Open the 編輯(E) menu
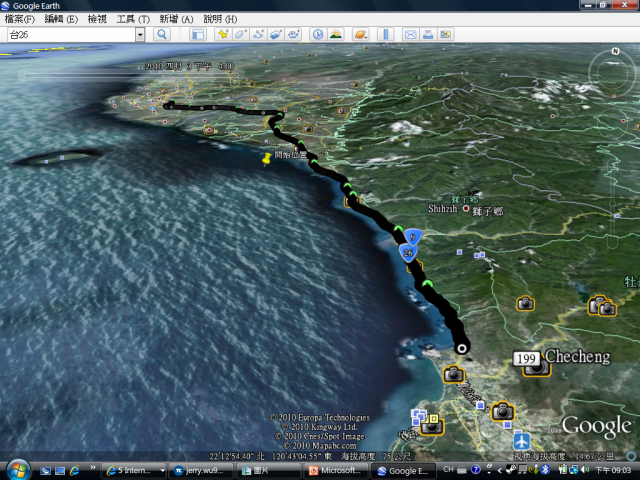Screen dimensions: 640x480 pyautogui.click(x=61, y=19)
